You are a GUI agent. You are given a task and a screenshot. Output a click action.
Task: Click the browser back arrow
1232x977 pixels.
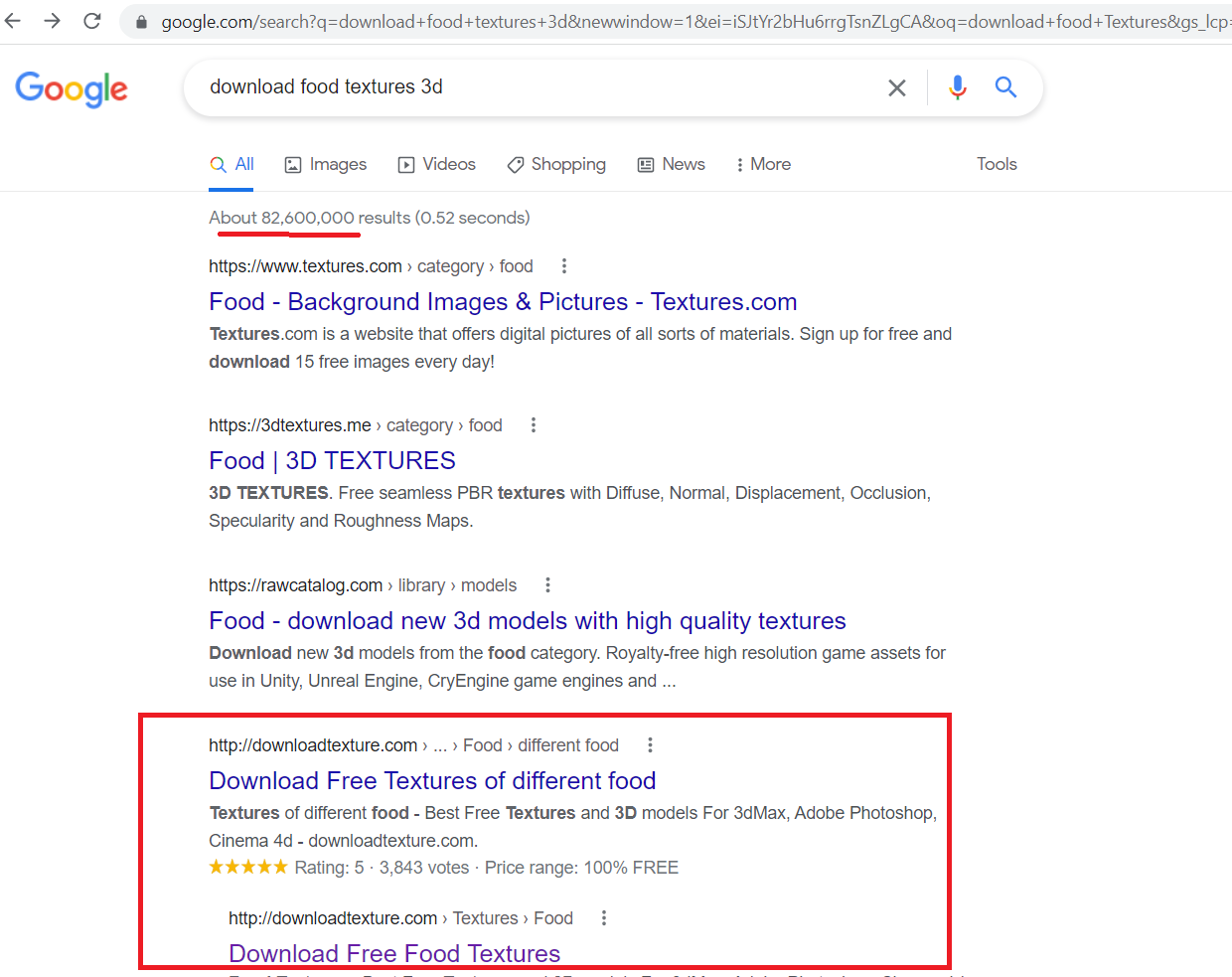pos(13,21)
